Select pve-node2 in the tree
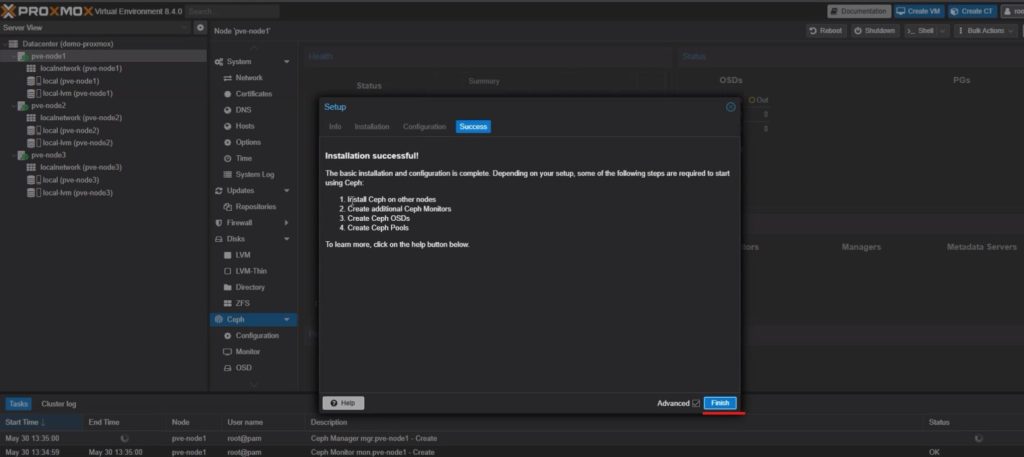Viewport: 1024px width, 457px height. click(x=48, y=105)
